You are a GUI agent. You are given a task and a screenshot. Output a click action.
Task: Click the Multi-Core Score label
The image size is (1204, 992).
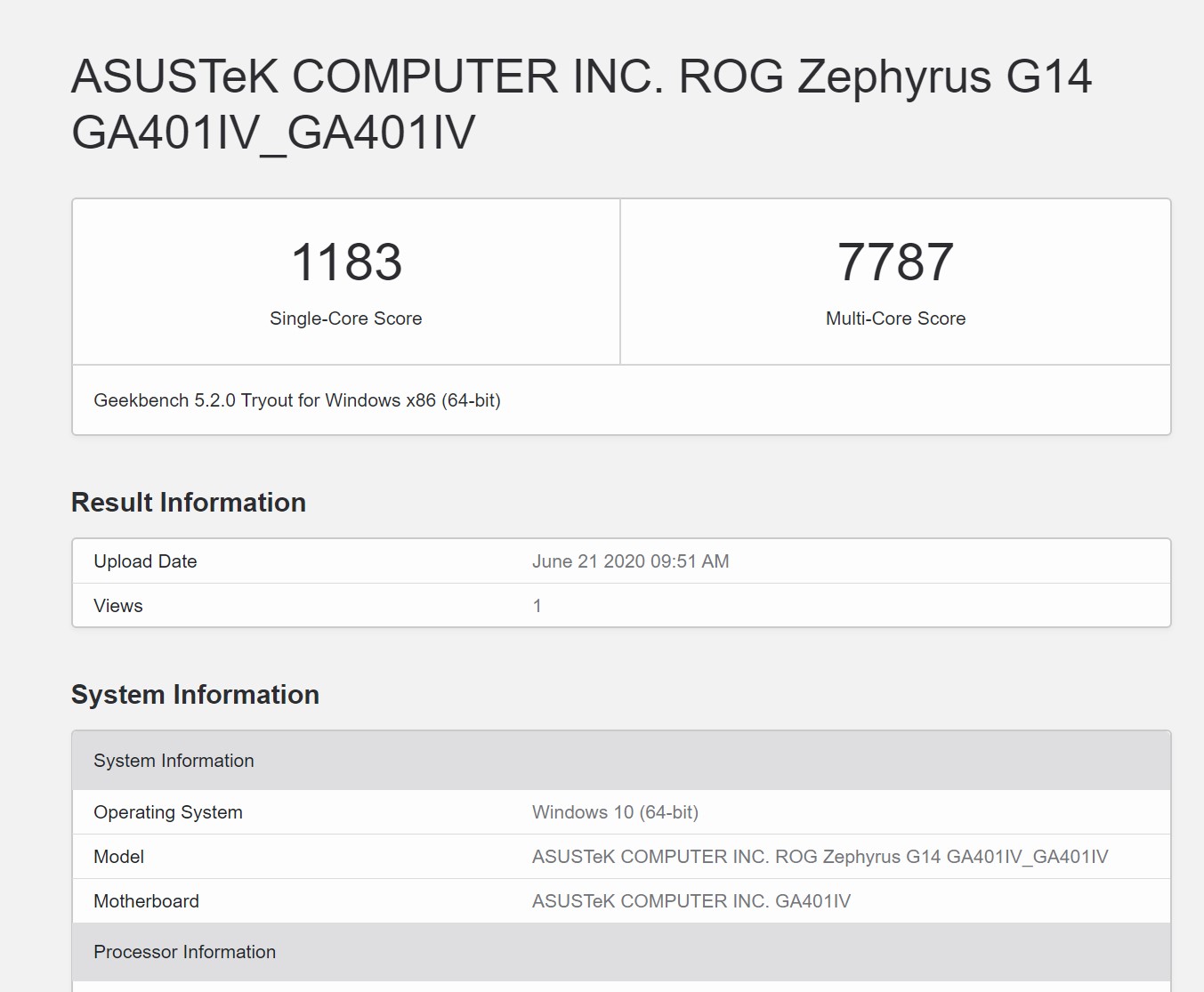pyautogui.click(x=895, y=319)
